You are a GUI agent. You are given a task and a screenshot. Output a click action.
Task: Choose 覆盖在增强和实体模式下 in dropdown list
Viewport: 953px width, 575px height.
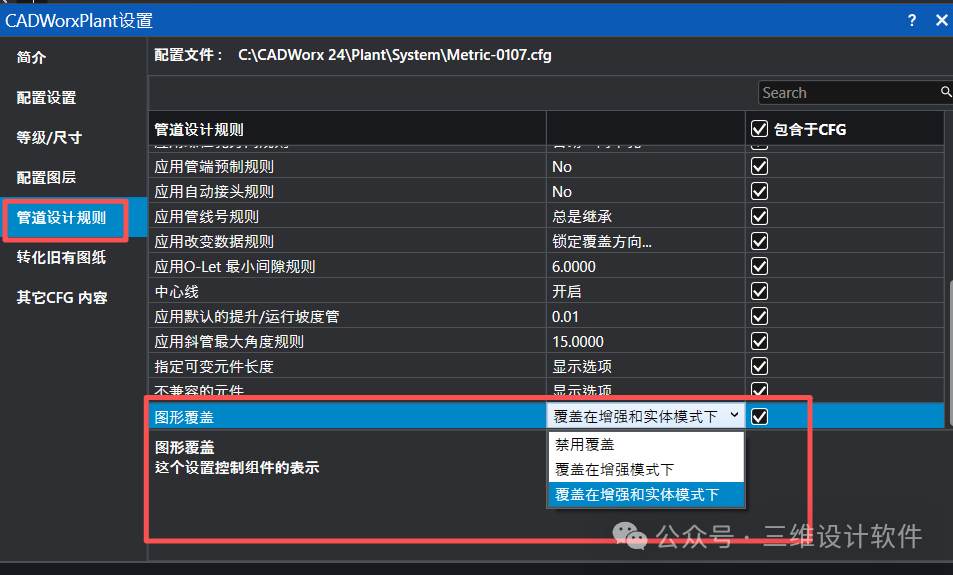tap(645, 495)
